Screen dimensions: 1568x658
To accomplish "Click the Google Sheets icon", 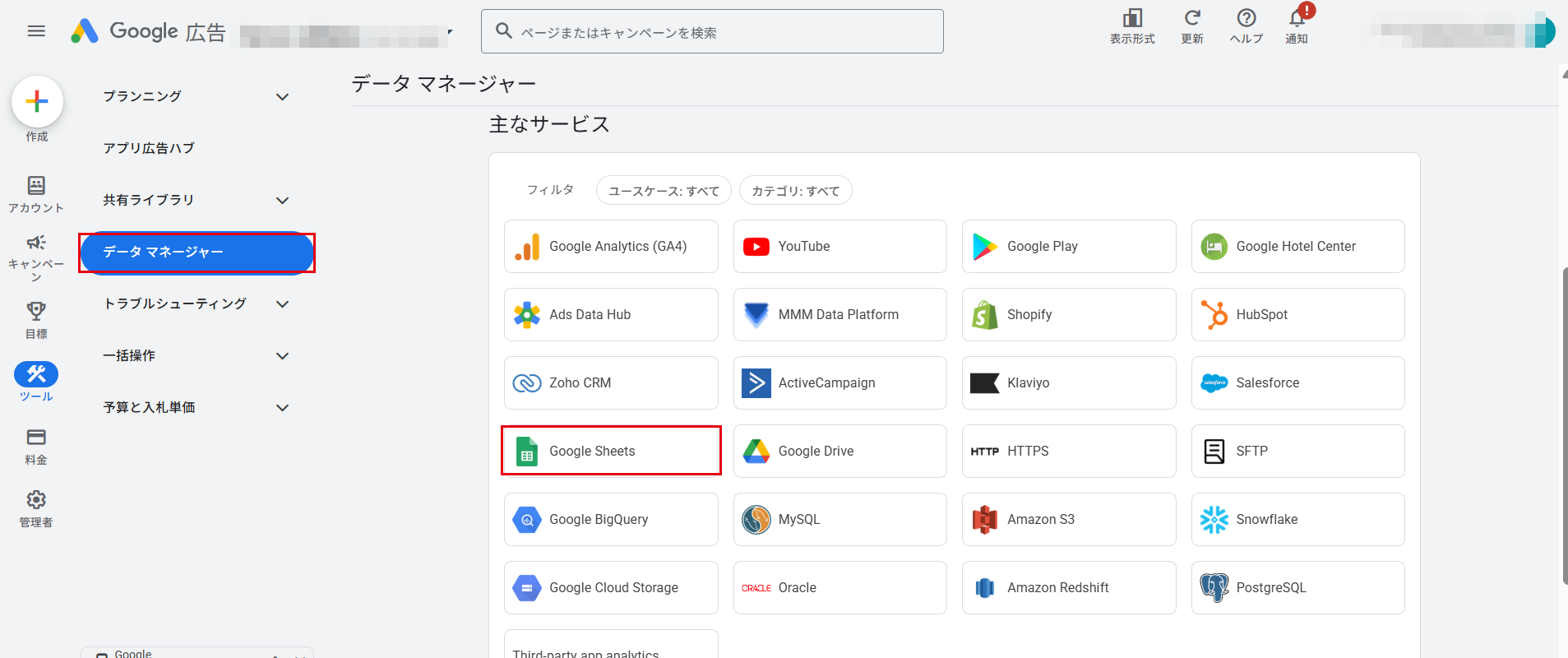I will pos(527,452).
